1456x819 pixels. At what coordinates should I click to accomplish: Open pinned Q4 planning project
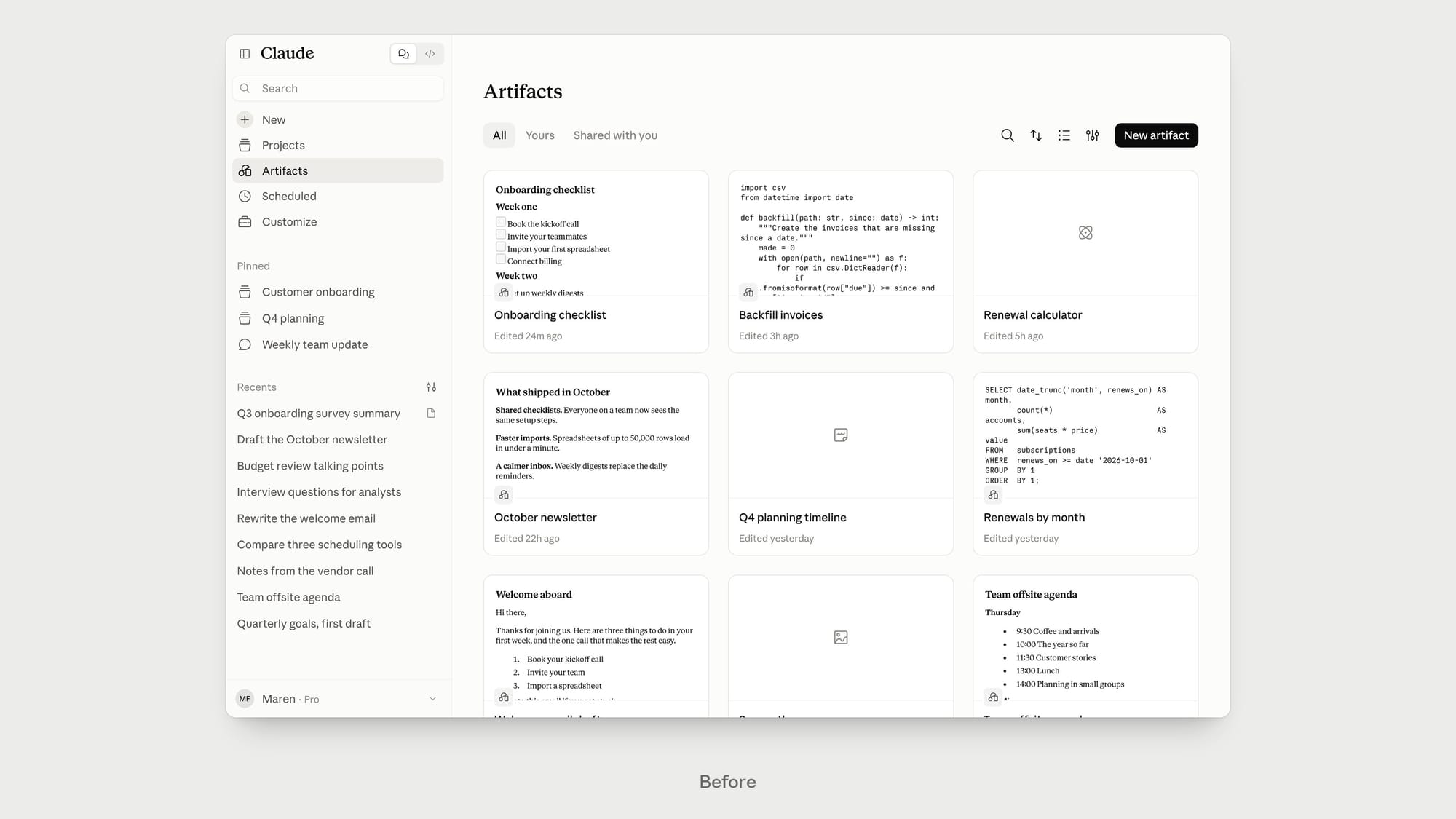pyautogui.click(x=338, y=318)
